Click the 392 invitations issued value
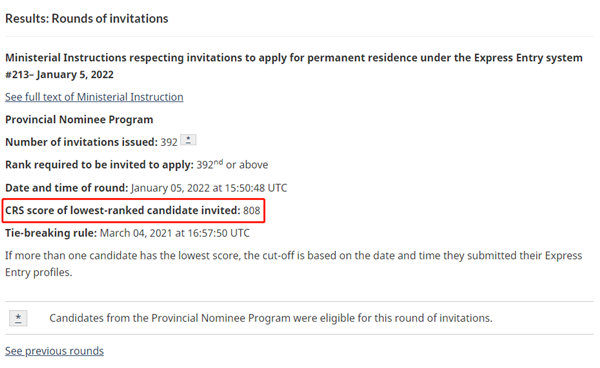Screen dimensions: 600x368 (x=169, y=142)
